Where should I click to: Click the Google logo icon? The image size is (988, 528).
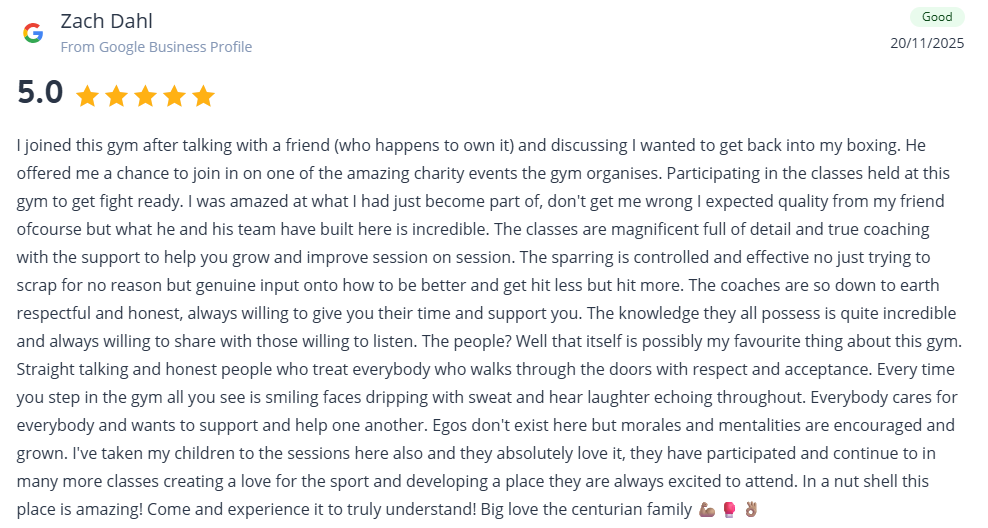[33, 33]
